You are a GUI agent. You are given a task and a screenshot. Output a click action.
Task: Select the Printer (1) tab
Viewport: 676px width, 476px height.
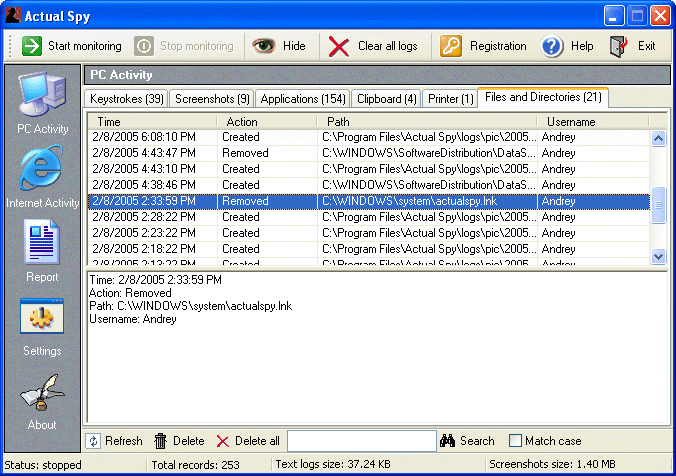click(451, 99)
